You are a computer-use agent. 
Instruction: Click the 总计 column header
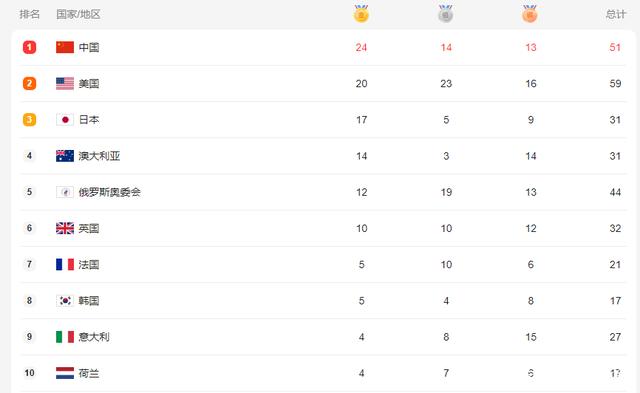(x=616, y=14)
